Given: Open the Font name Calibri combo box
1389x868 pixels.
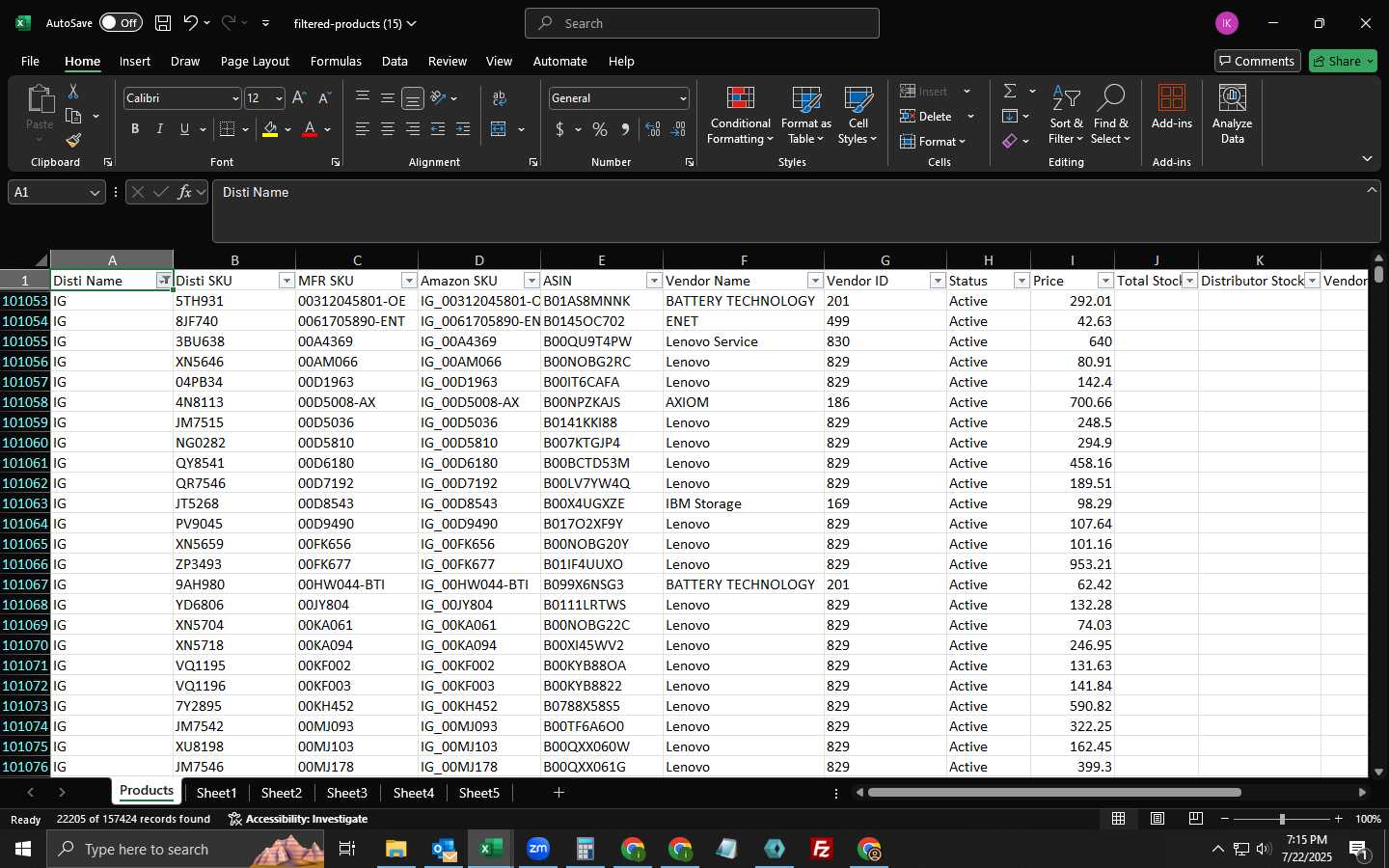Looking at the screenshot, I should click(182, 98).
